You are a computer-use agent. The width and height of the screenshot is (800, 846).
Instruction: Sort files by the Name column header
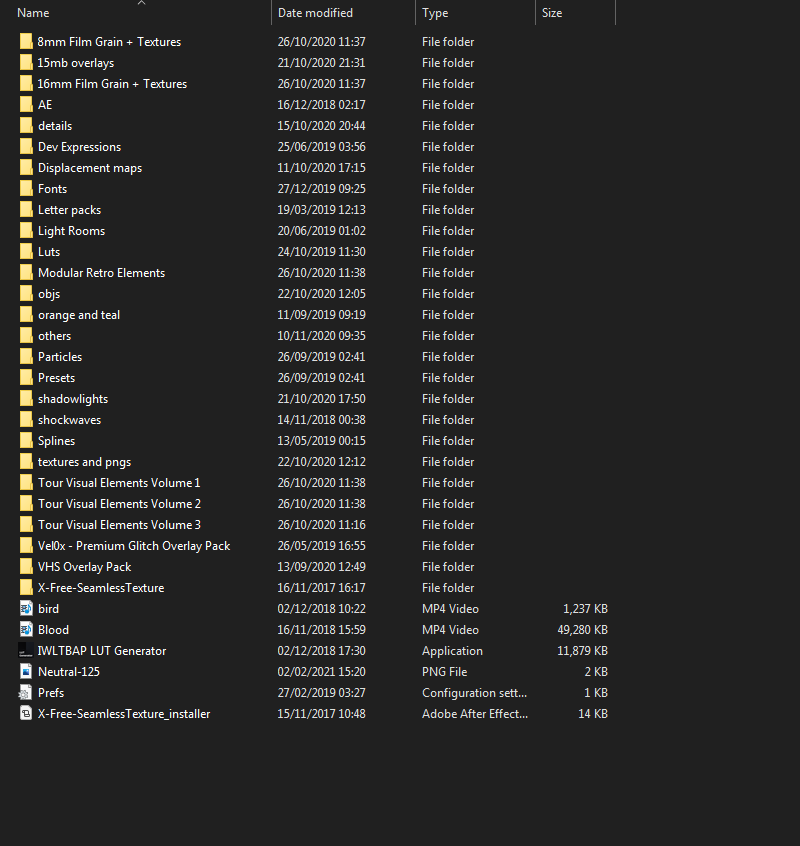click(x=33, y=13)
